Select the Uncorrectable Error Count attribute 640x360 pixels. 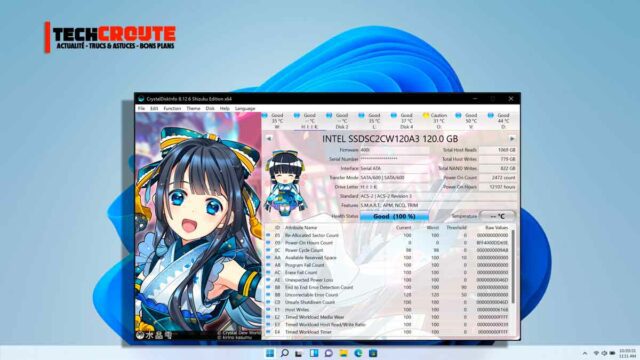pyautogui.click(x=387, y=295)
